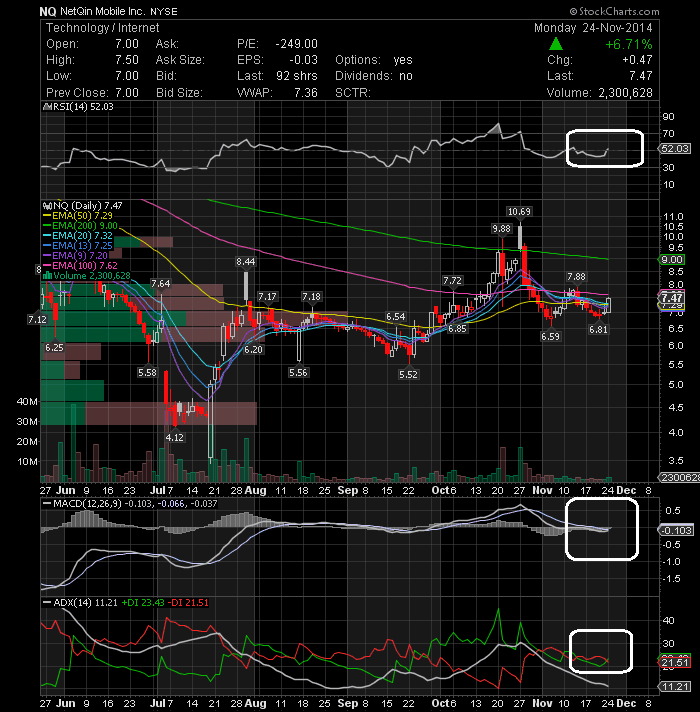Click the Ask Size label
This screenshot has width=700, height=712.
[x=180, y=60]
